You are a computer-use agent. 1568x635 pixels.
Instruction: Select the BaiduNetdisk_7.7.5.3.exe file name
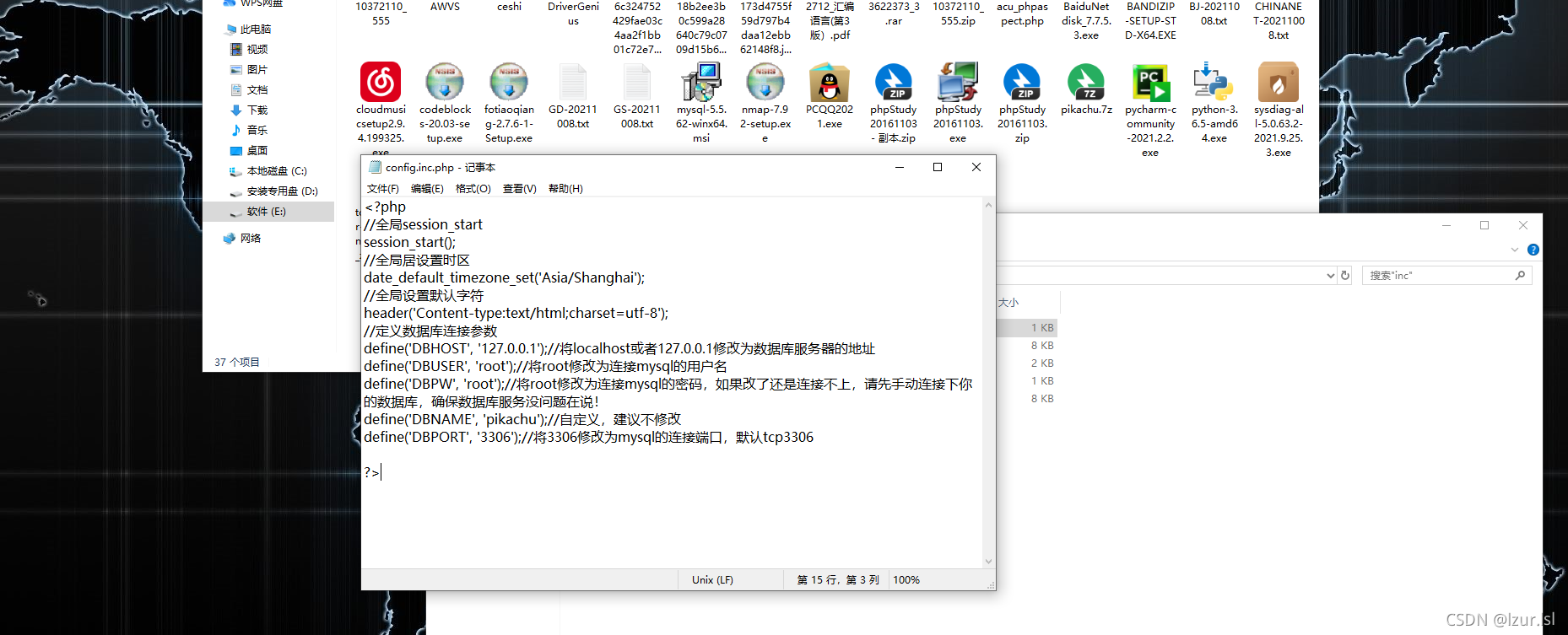coord(1086,20)
